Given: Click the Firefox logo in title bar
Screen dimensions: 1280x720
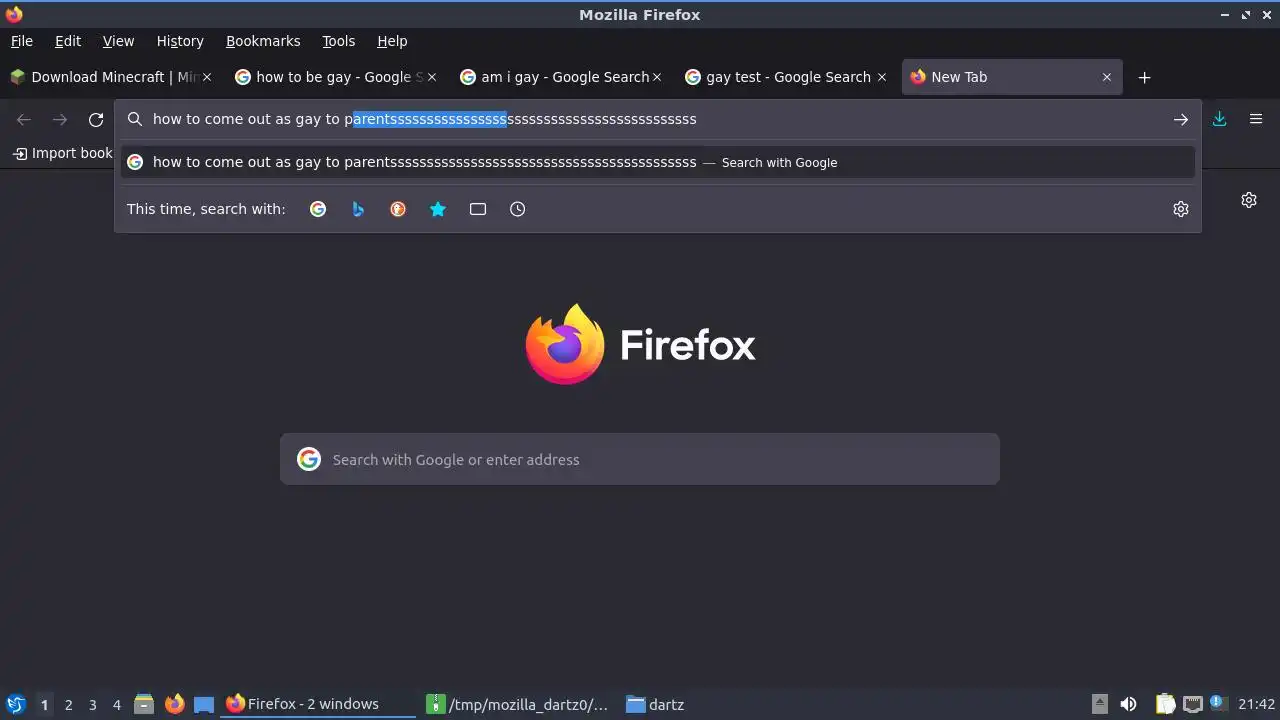Looking at the screenshot, I should pyautogui.click(x=14, y=14).
